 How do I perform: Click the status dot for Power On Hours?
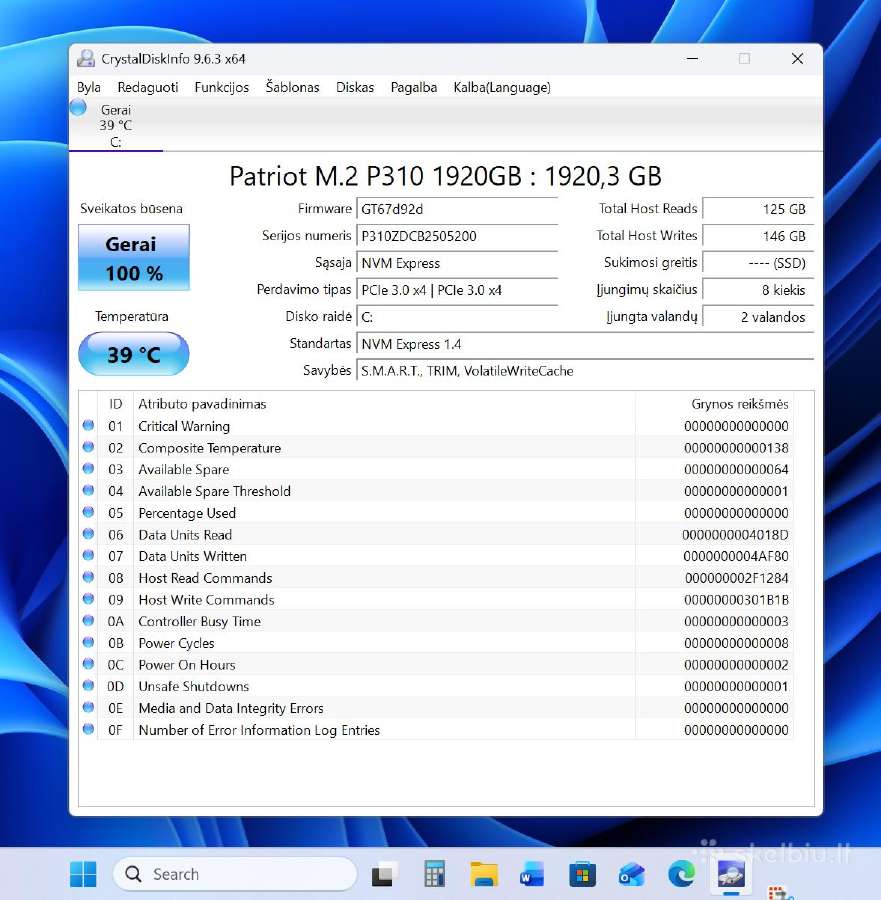pyautogui.click(x=88, y=664)
